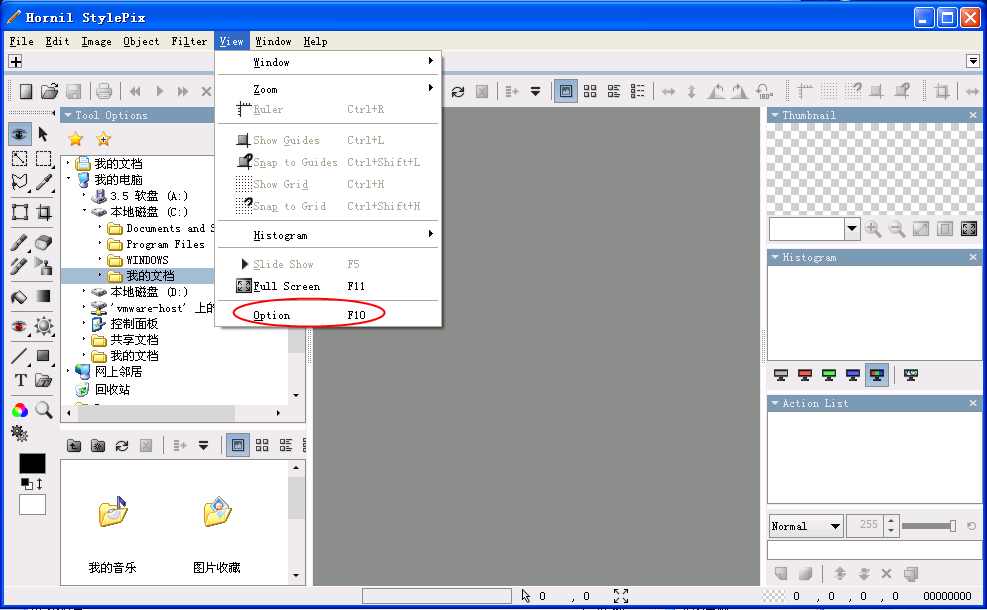Select the rectangular marquee selection tool
The height and width of the screenshot is (610, 987).
pos(43,159)
